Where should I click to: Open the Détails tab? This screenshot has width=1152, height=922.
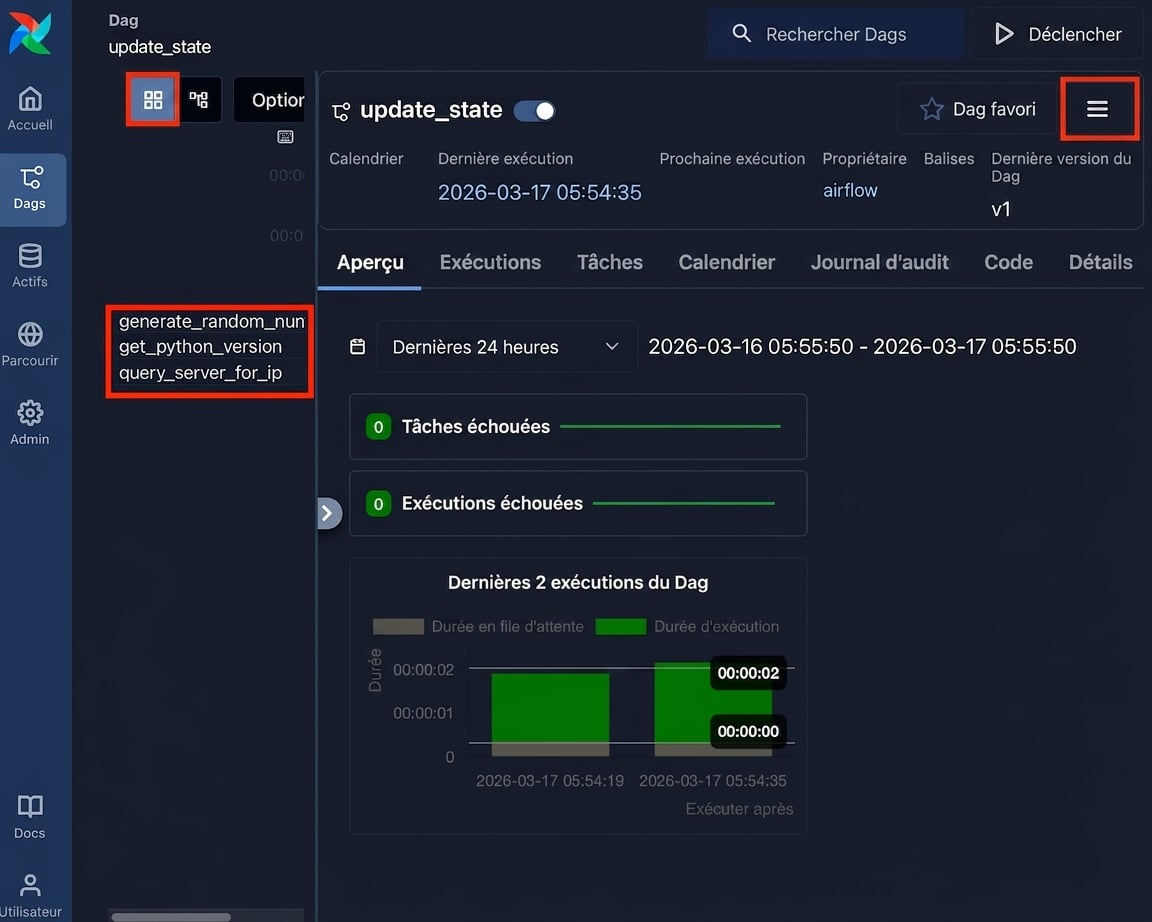point(1100,262)
